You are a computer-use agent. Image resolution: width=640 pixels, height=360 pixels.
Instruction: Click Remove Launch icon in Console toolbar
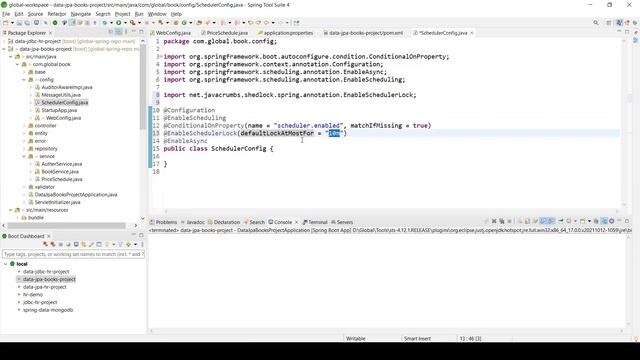(494, 221)
